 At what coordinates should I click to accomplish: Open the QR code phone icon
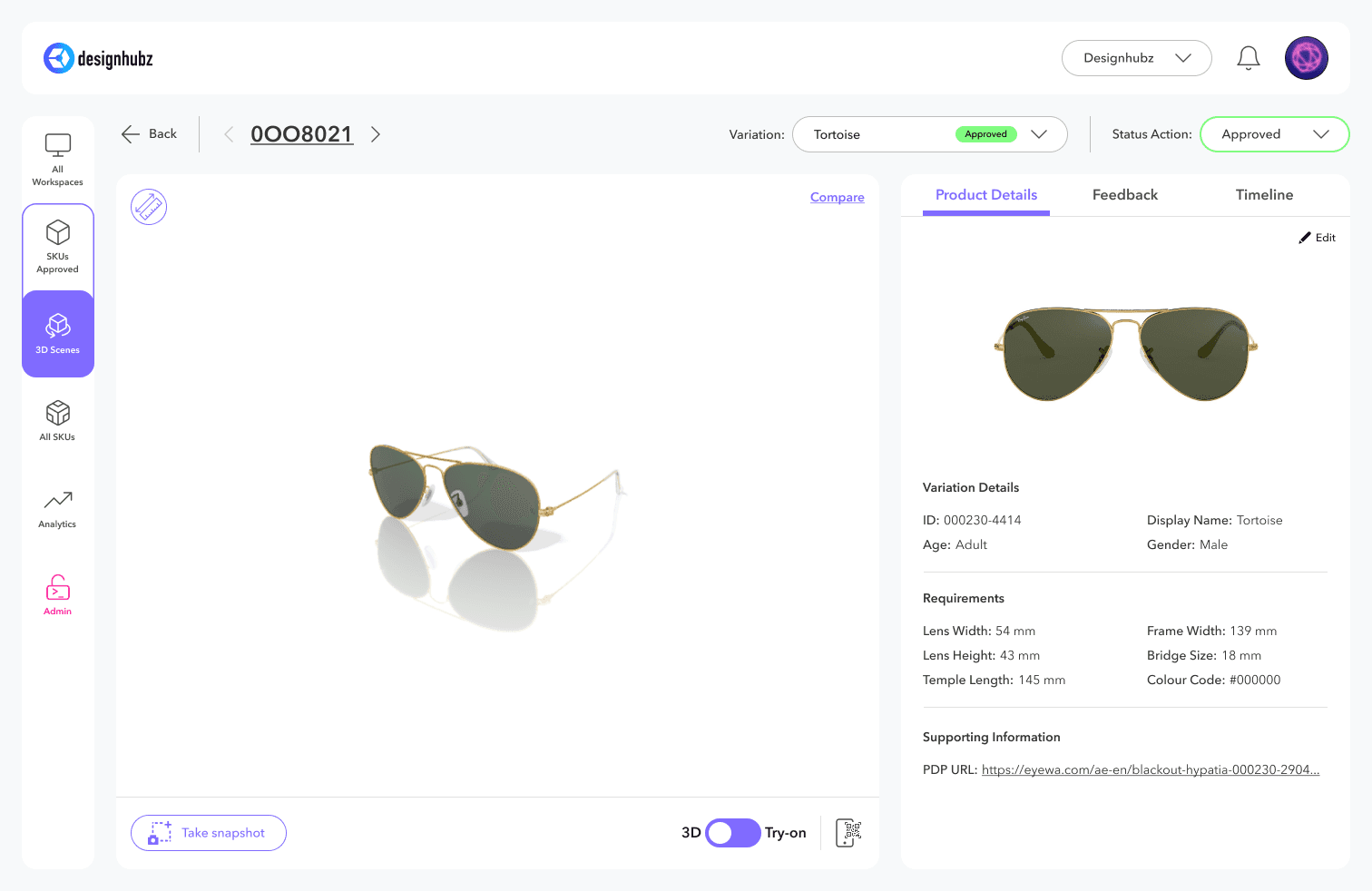pos(848,833)
